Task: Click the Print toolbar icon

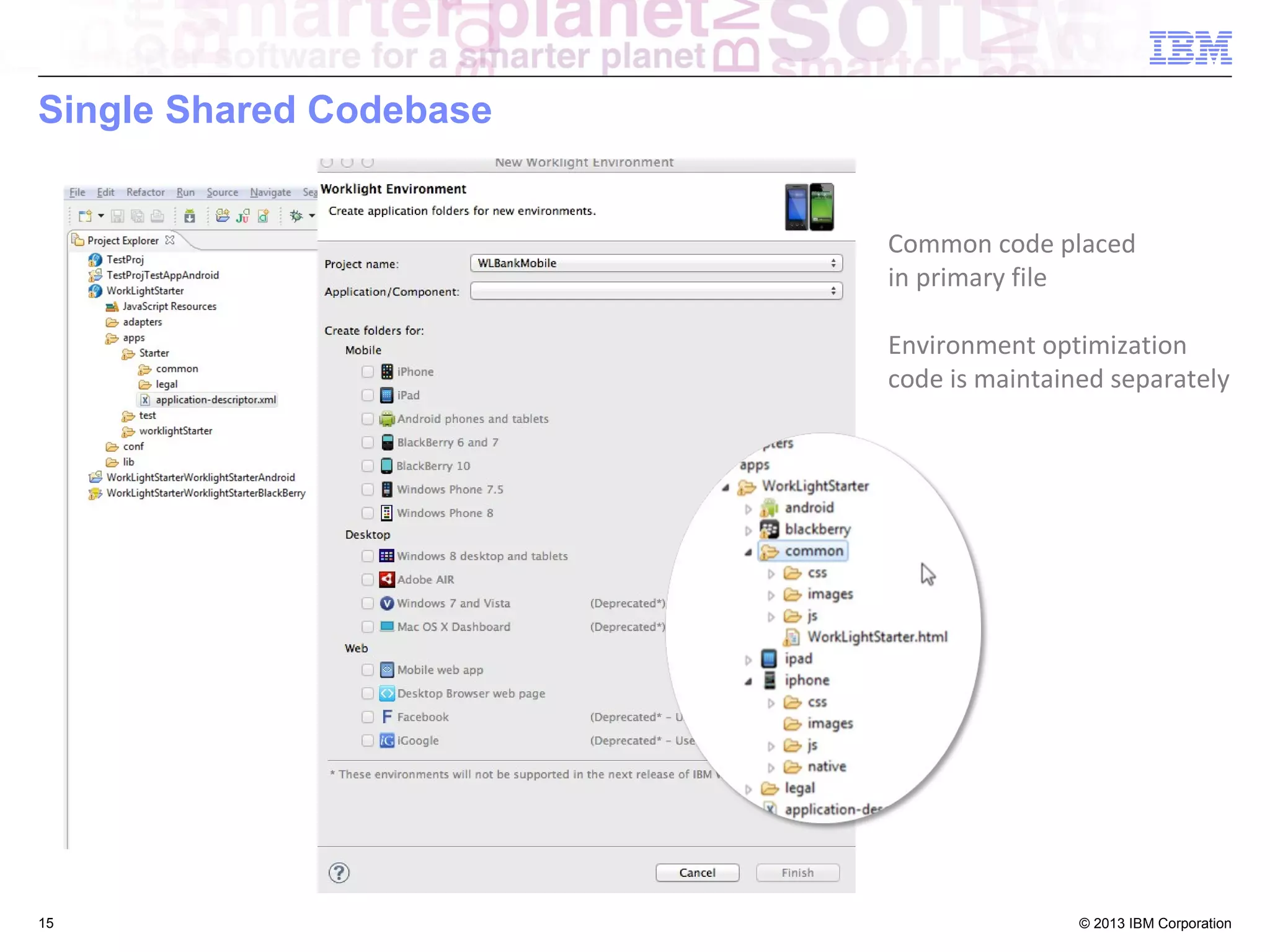Action: click(x=158, y=216)
